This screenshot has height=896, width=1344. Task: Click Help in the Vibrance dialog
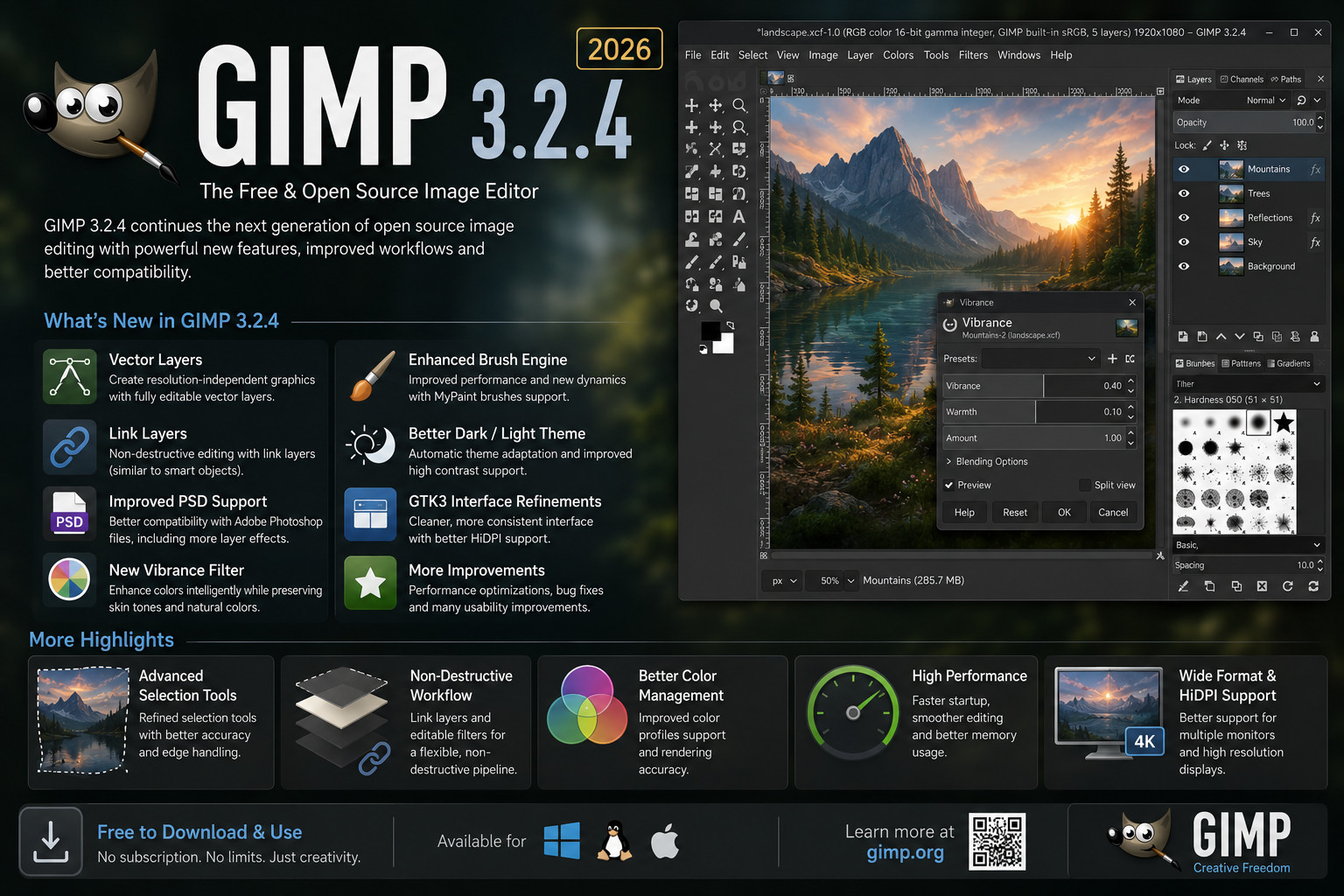tap(964, 513)
